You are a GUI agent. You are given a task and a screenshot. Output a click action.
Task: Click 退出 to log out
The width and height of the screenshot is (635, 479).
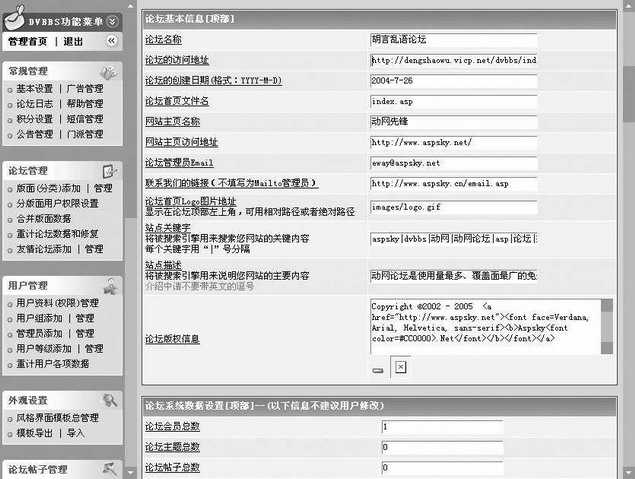pyautogui.click(x=74, y=42)
